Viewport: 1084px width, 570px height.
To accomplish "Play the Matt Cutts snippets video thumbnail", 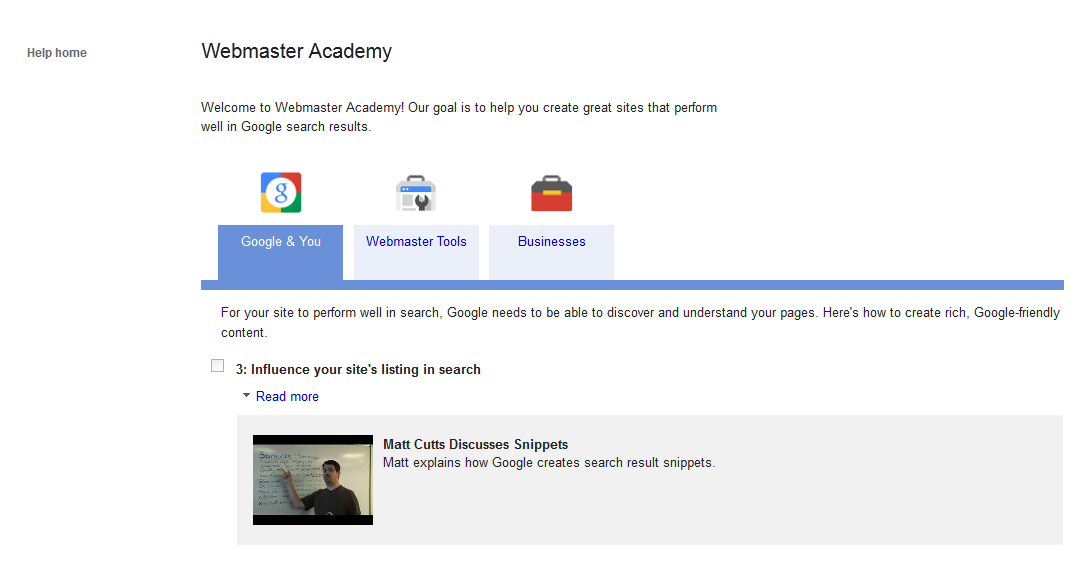I will point(312,479).
